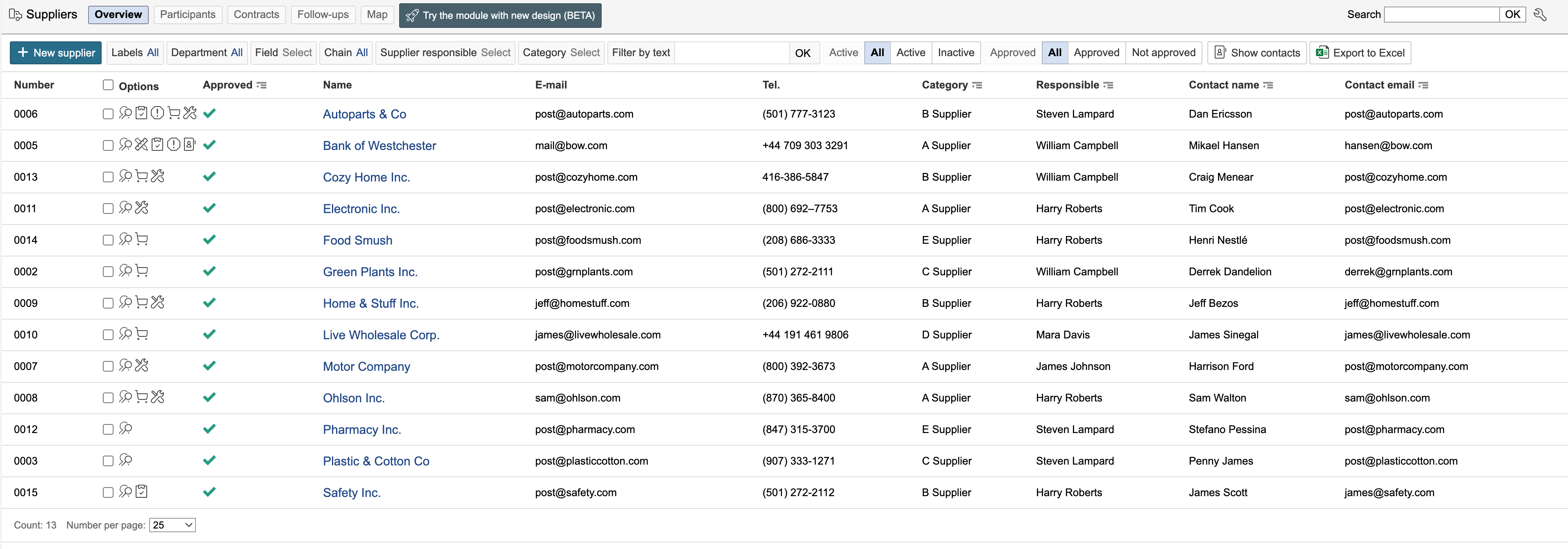Screen dimensions: 1568x549
Task: Click the search settings wrench icon top right
Action: coord(1540,15)
